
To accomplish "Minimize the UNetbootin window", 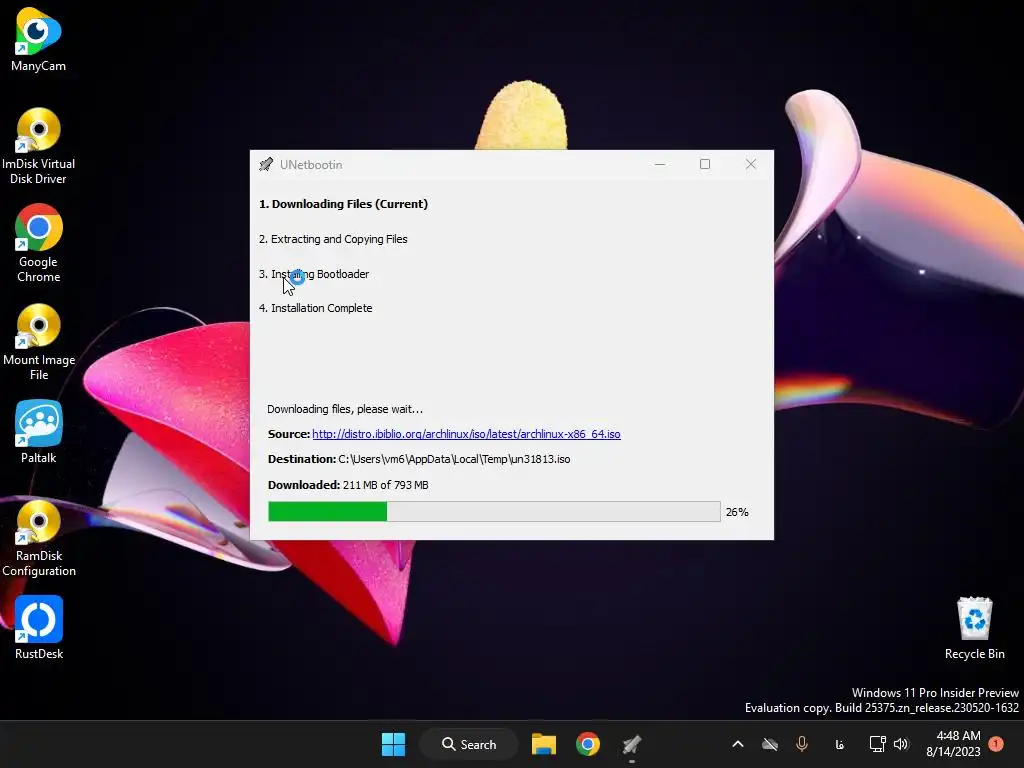I will click(660, 165).
